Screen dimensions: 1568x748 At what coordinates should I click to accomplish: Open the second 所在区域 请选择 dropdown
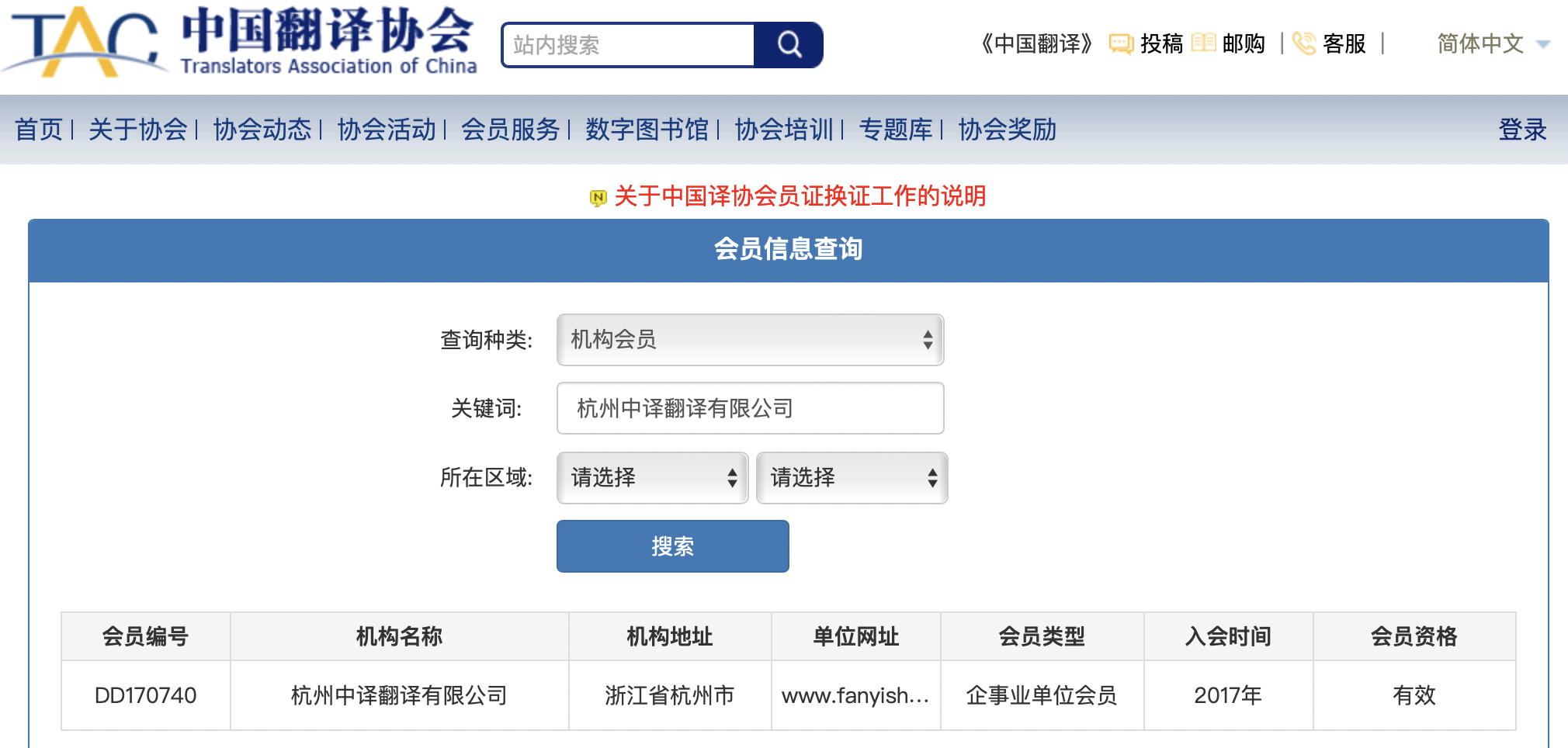click(x=852, y=477)
